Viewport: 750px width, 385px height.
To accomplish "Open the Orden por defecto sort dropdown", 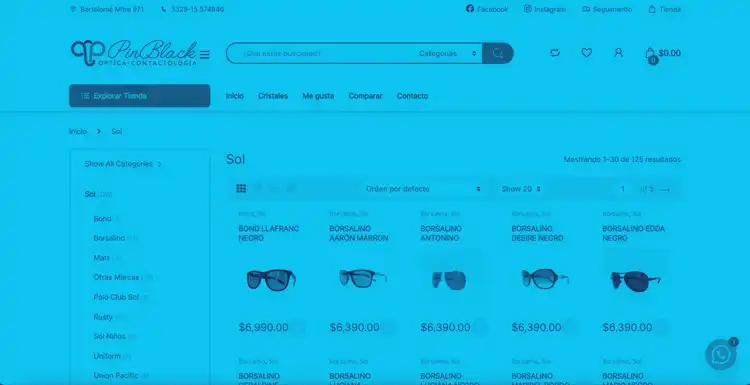I will [423, 189].
